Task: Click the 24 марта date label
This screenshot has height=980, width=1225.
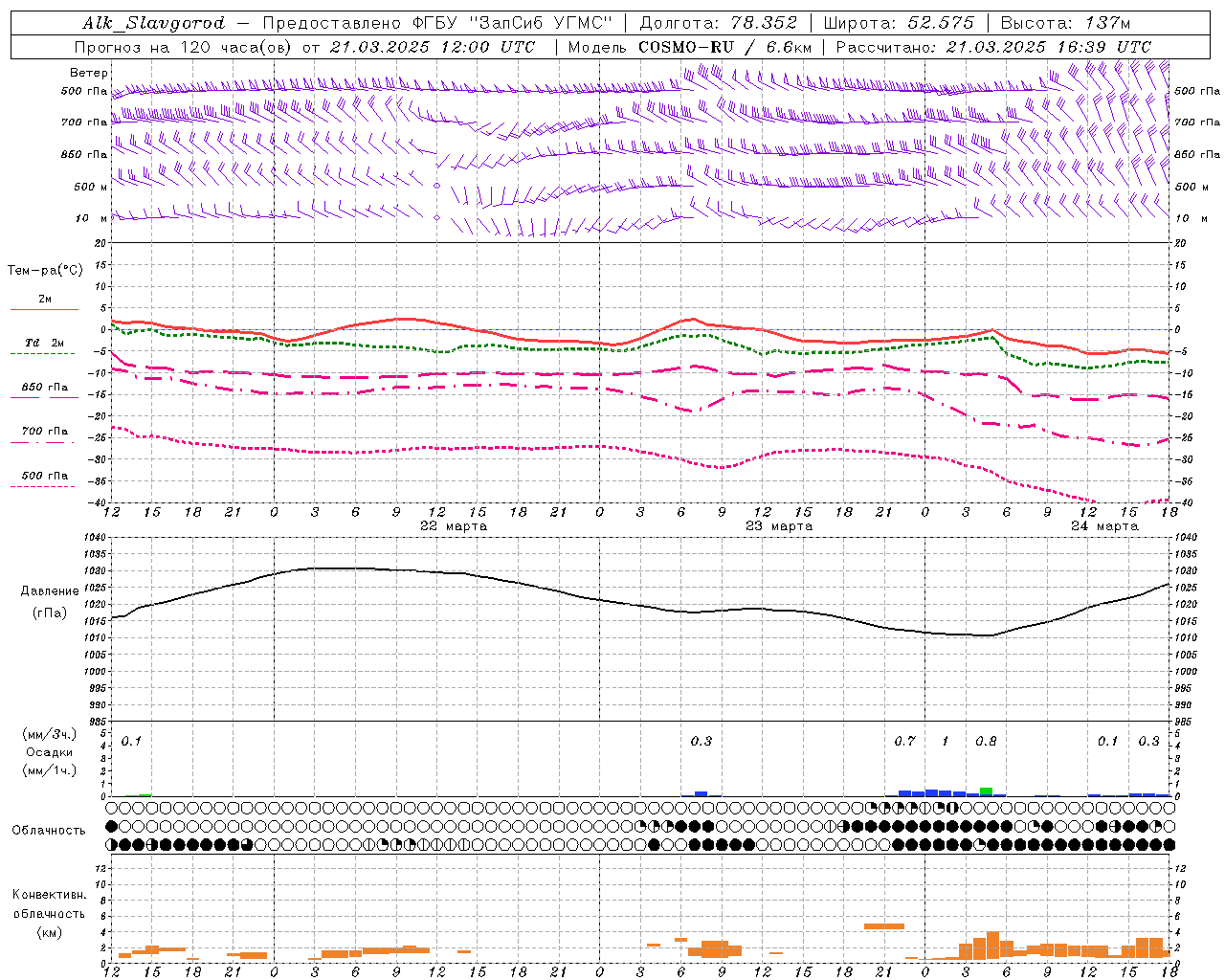Action: click(1104, 526)
